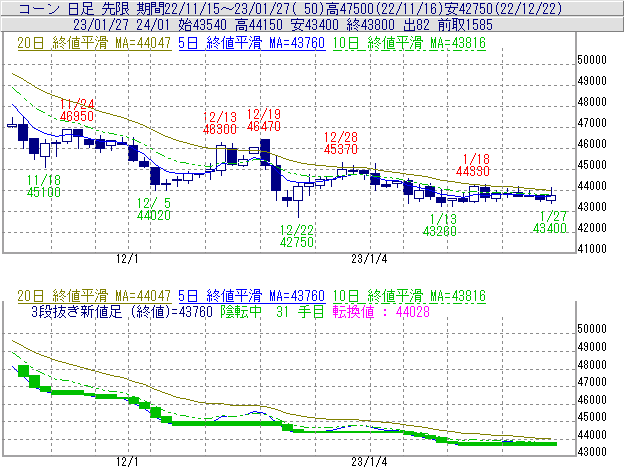Click the last candlestick above 1/27 43400
Viewport: 624px width, 475px height.
(x=551, y=196)
